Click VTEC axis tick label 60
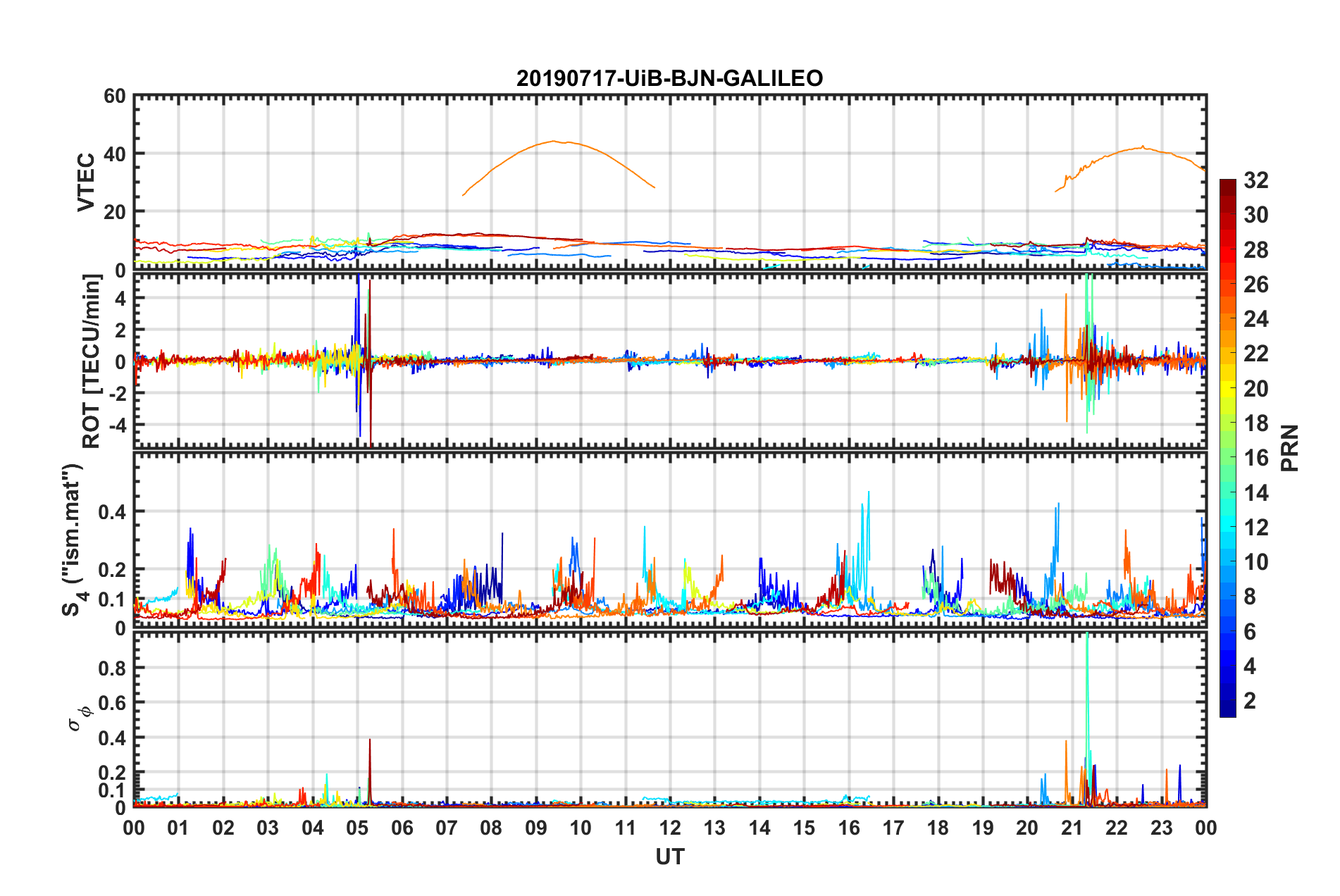This screenshot has height=896, width=1340. [x=115, y=97]
